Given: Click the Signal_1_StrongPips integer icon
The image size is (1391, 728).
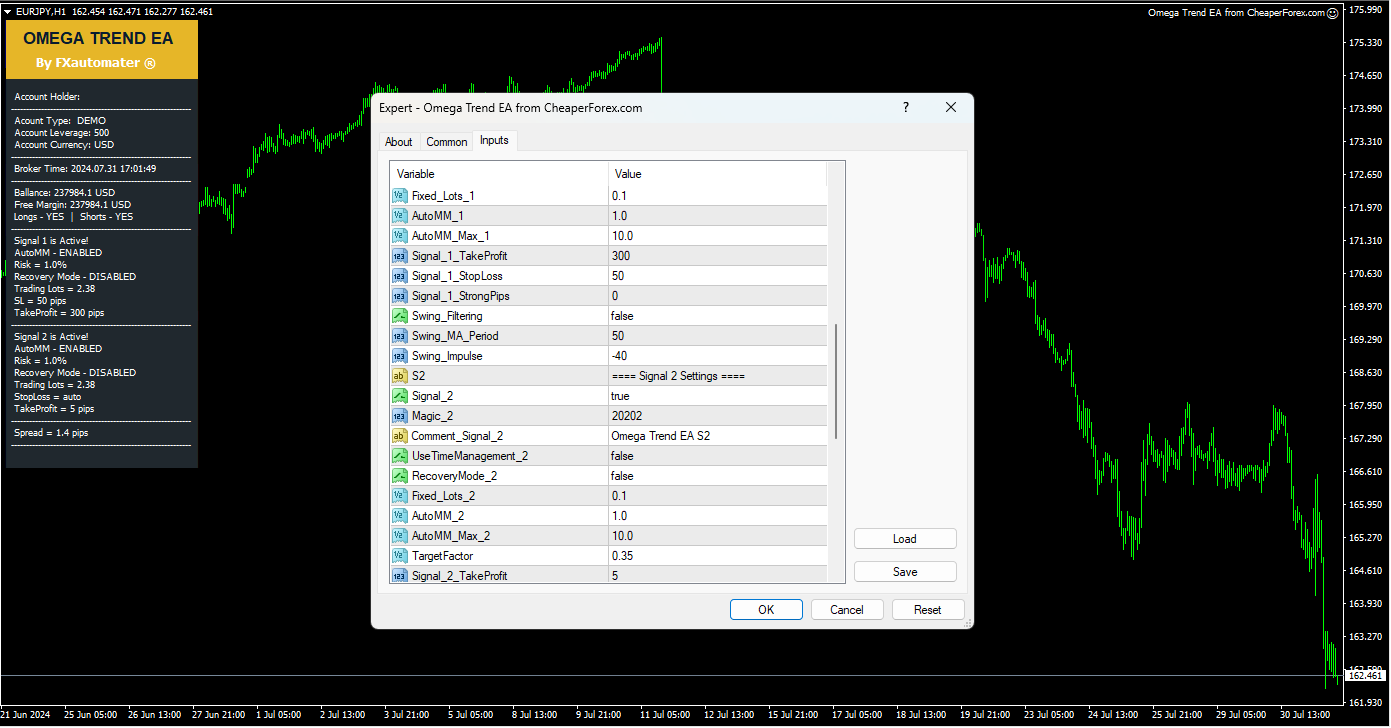Looking at the screenshot, I should coord(399,296).
